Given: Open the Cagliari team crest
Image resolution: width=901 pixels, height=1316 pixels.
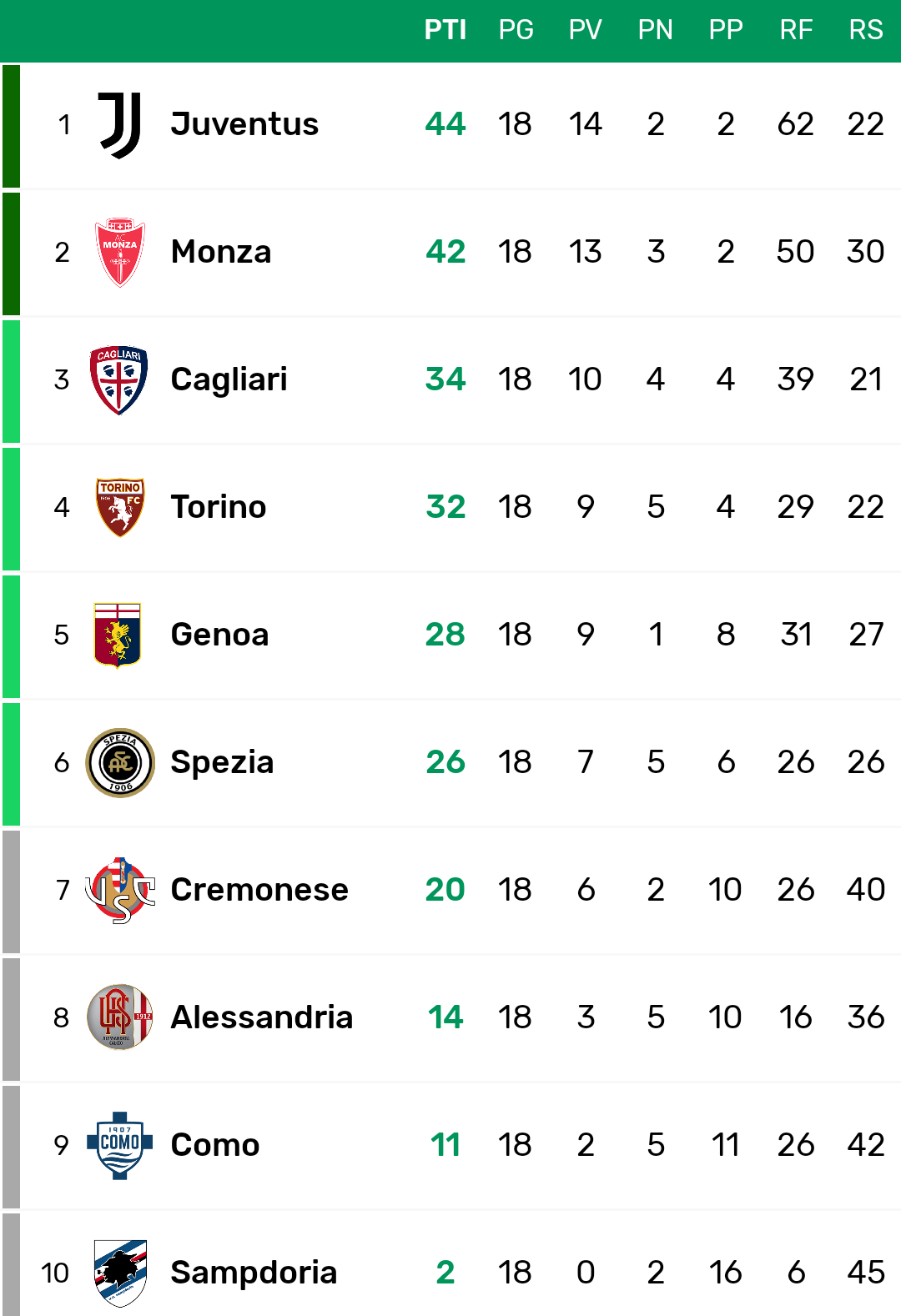Looking at the screenshot, I should (x=119, y=380).
